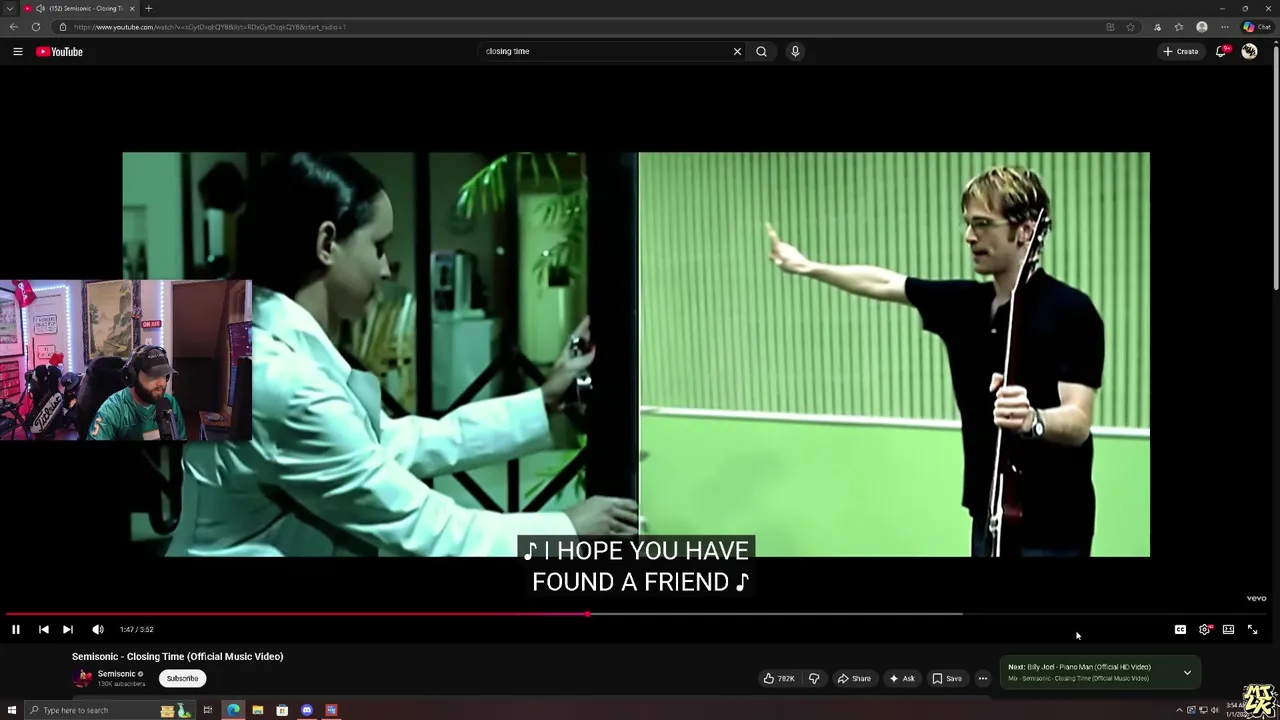Image resolution: width=1280 pixels, height=720 pixels.
Task: Open Microsoft Edge from taskbar
Action: pyautogui.click(x=233, y=710)
